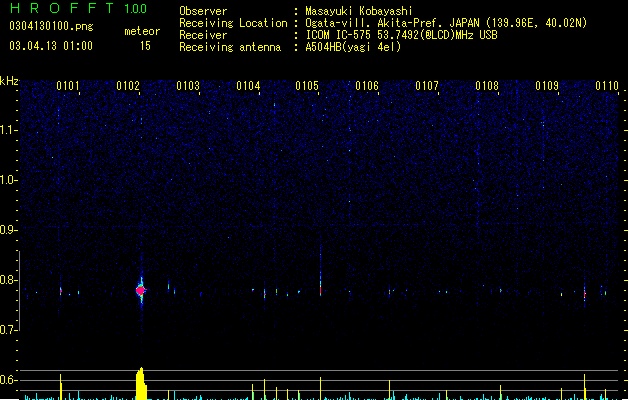The height and width of the screenshot is (400, 629).
Task: Click the large yellow amplitude peak
Action: pos(141,384)
